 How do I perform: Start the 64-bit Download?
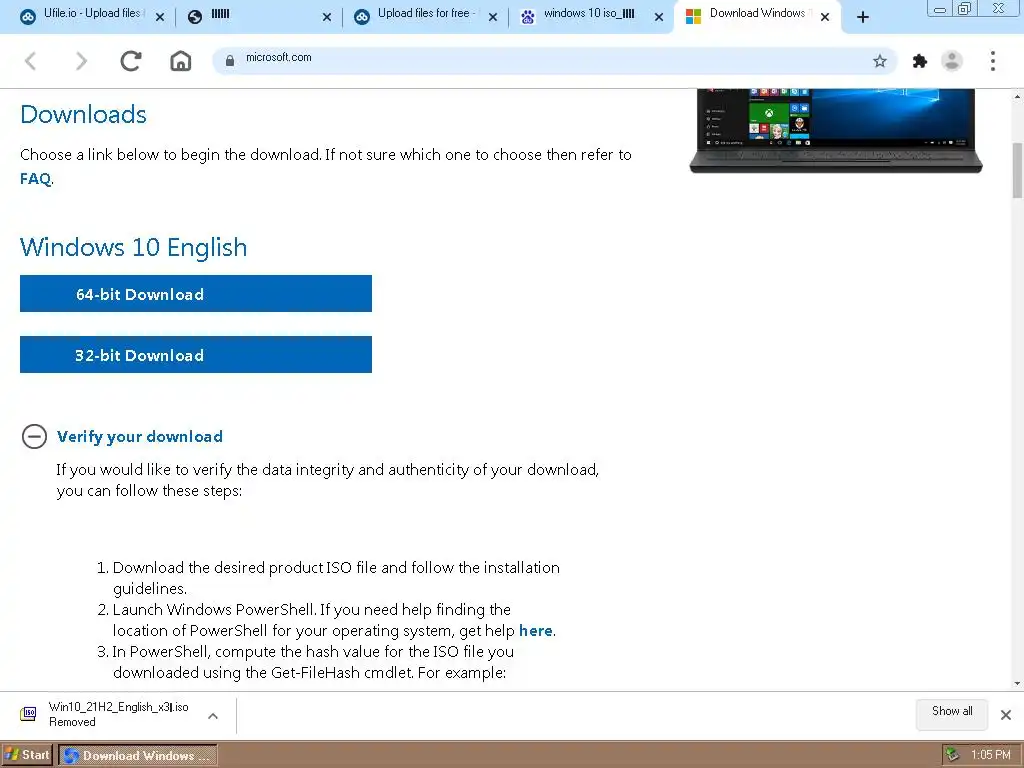pos(196,294)
